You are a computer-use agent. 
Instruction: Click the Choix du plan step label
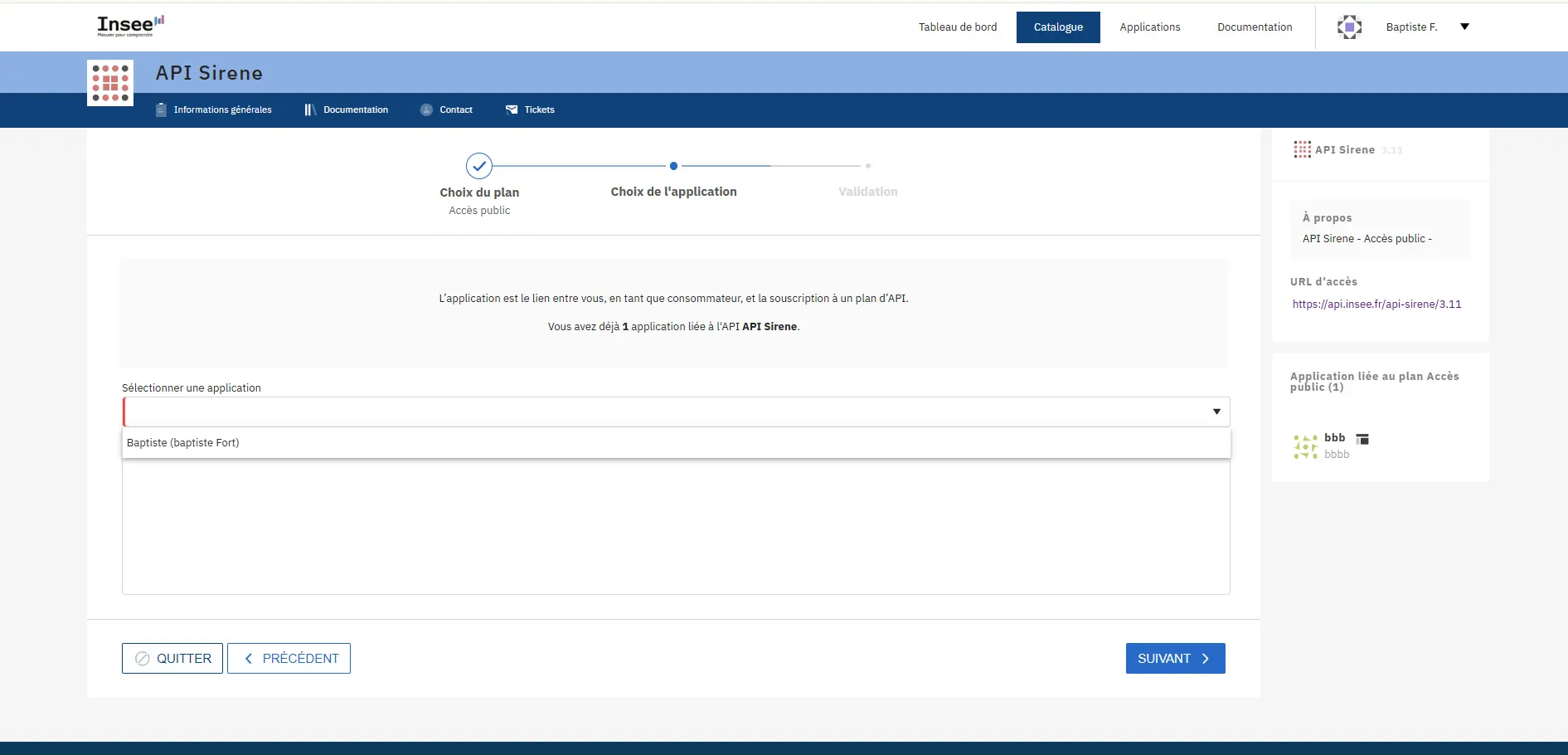point(479,192)
